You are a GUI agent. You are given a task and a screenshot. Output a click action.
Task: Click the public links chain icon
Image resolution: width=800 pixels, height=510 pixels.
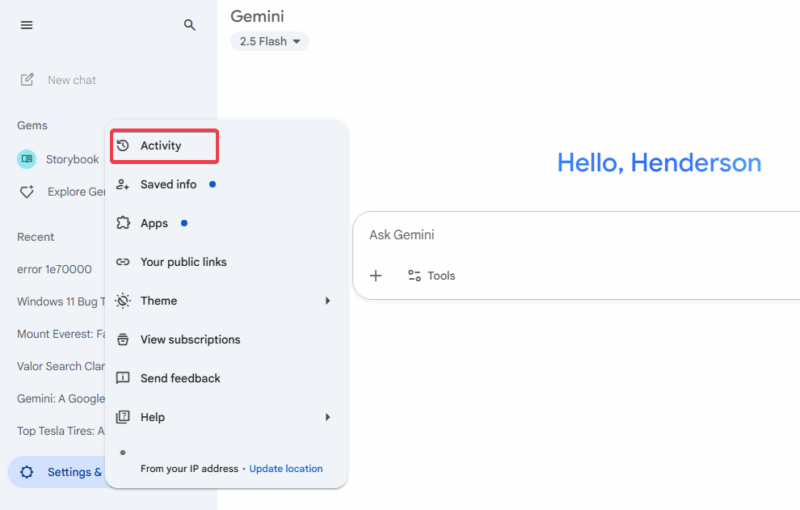point(123,262)
